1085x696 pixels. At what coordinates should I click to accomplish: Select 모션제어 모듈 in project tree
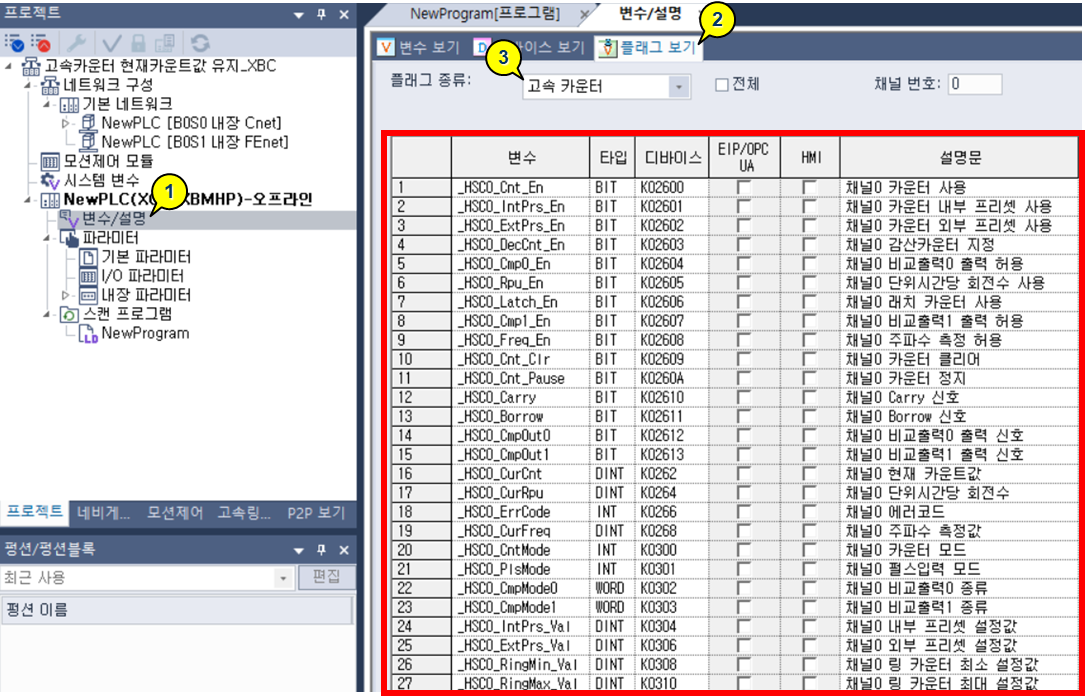pyautogui.click(x=109, y=161)
